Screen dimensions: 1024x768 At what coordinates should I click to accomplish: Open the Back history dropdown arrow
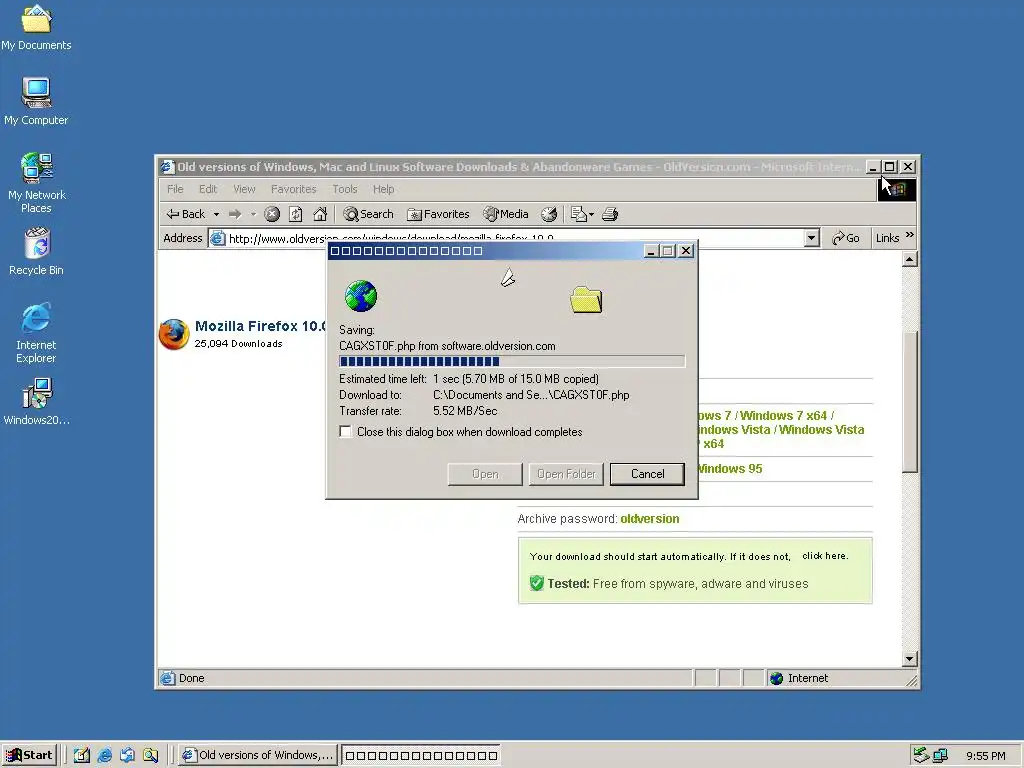pyautogui.click(x=216, y=214)
